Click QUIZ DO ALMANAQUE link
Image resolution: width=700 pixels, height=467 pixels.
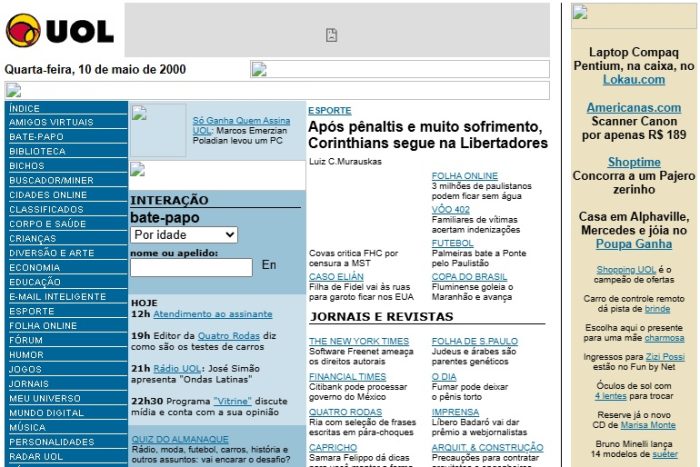(180, 439)
